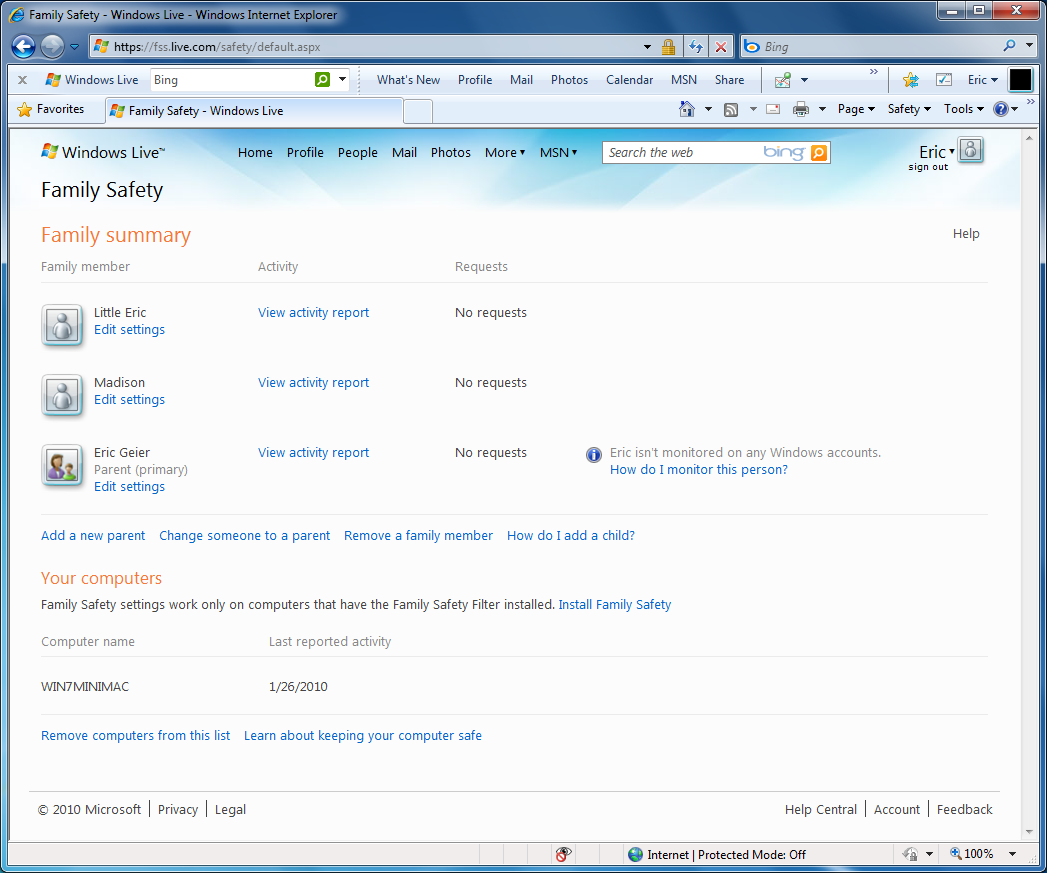This screenshot has height=873, width=1047.
Task: Click the Stop loading red X icon
Action: (x=721, y=47)
